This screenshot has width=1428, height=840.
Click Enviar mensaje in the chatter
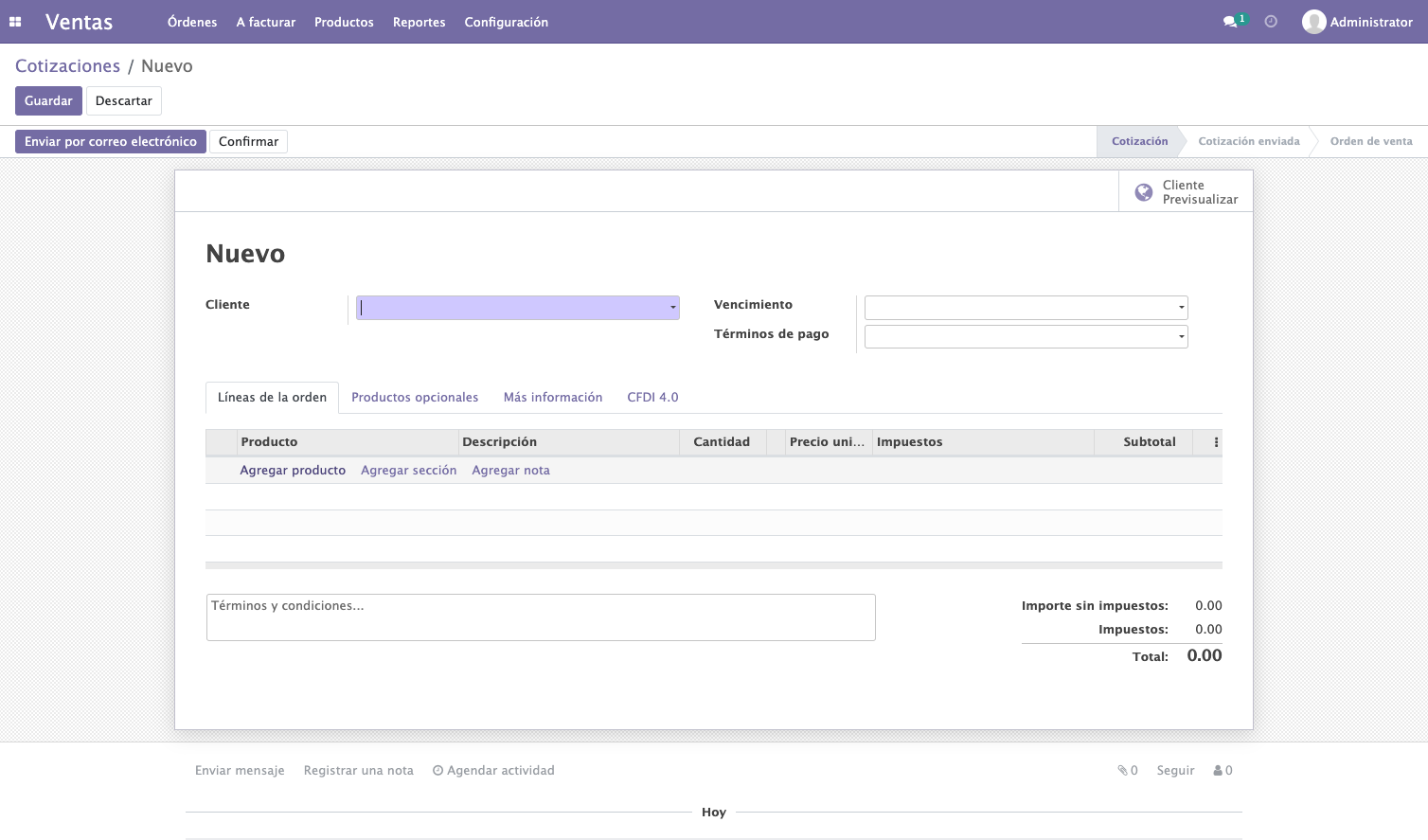tap(240, 771)
